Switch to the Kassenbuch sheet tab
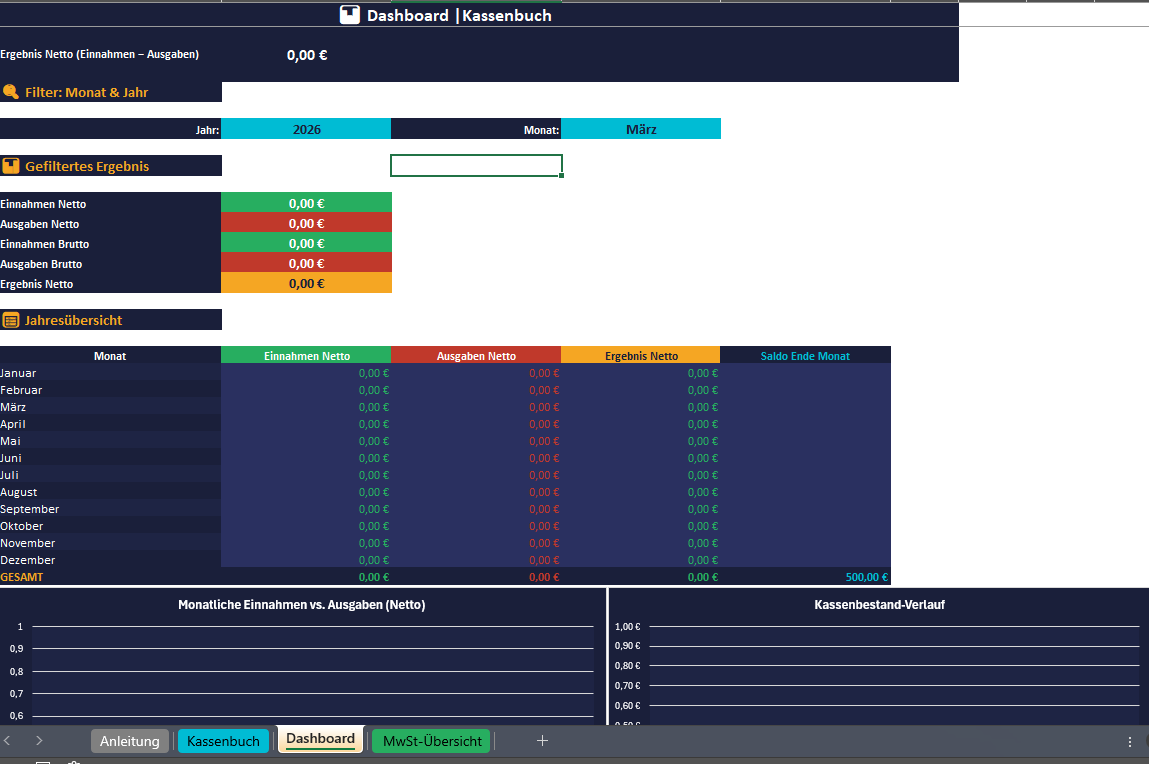Viewport: 1149px width, 764px height. pyautogui.click(x=223, y=741)
